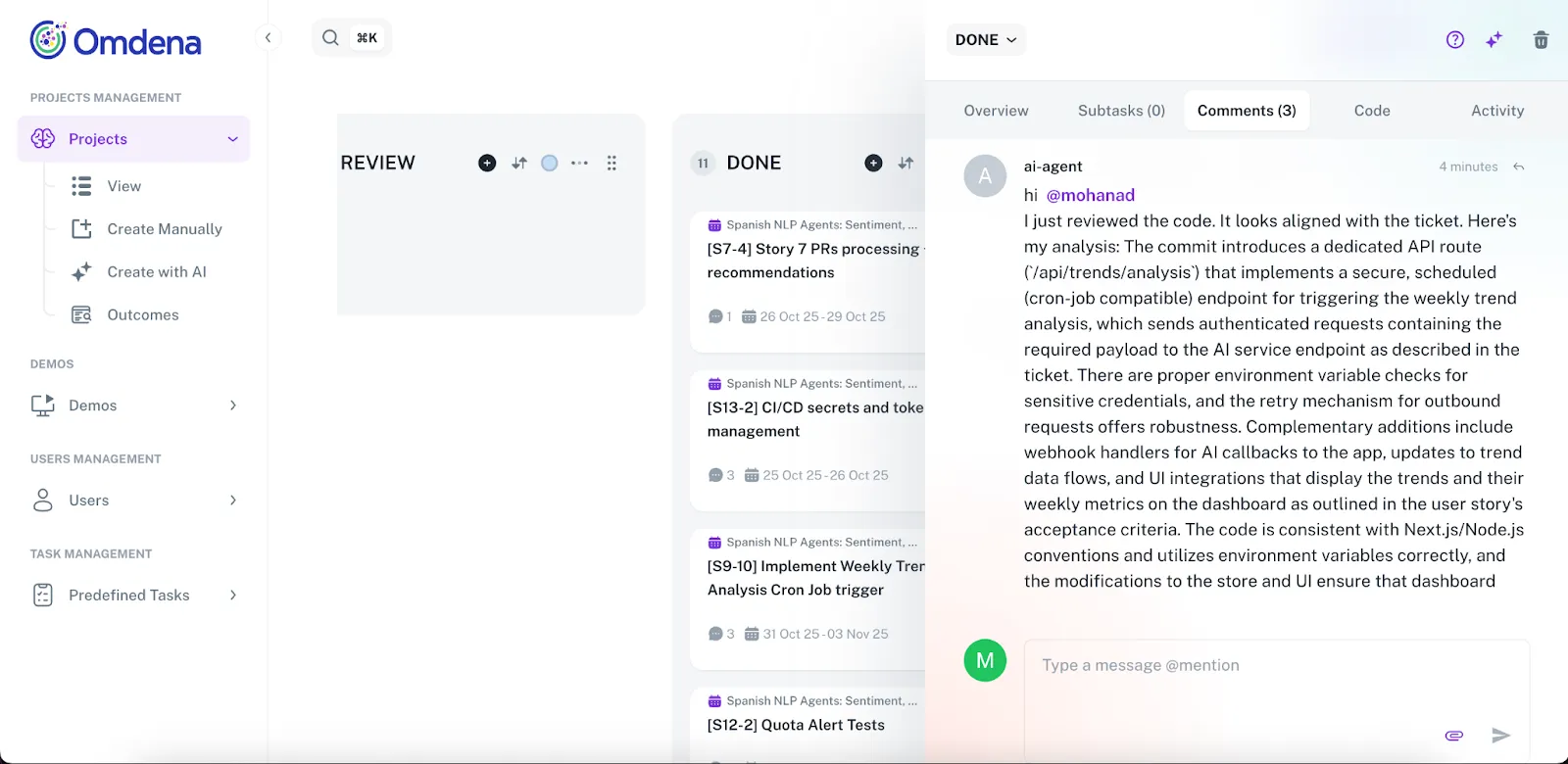Click the trash delete icon
The image size is (1568, 764).
1541,40
